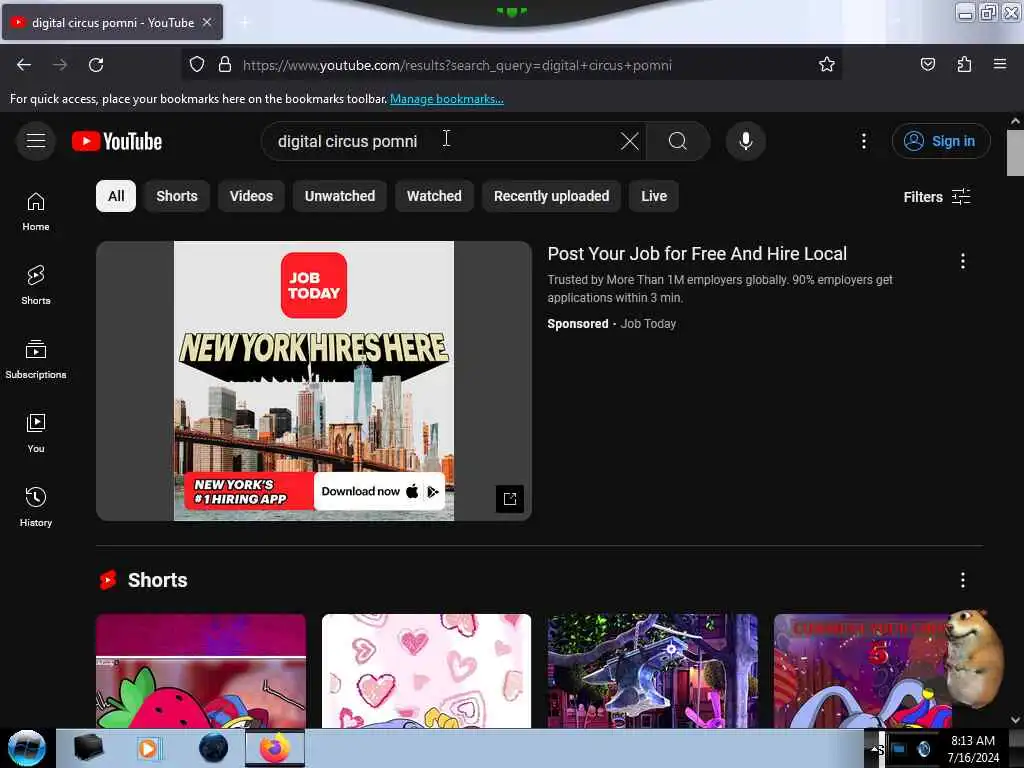Open the anvil scene short thumbnail
The image size is (1024, 768).
652,671
